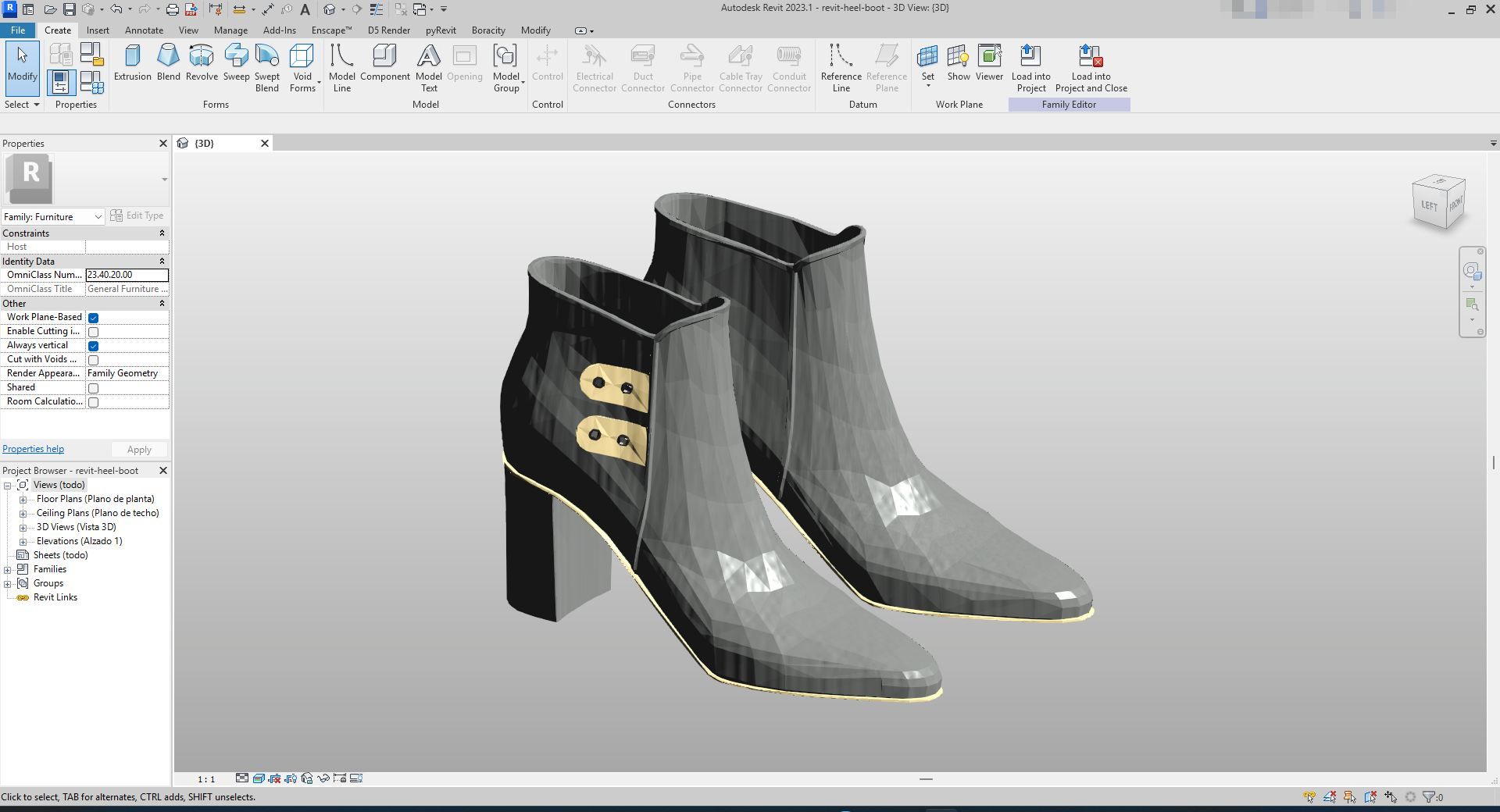Click the Model Line tool
The height and width of the screenshot is (812, 1500).
point(342,68)
